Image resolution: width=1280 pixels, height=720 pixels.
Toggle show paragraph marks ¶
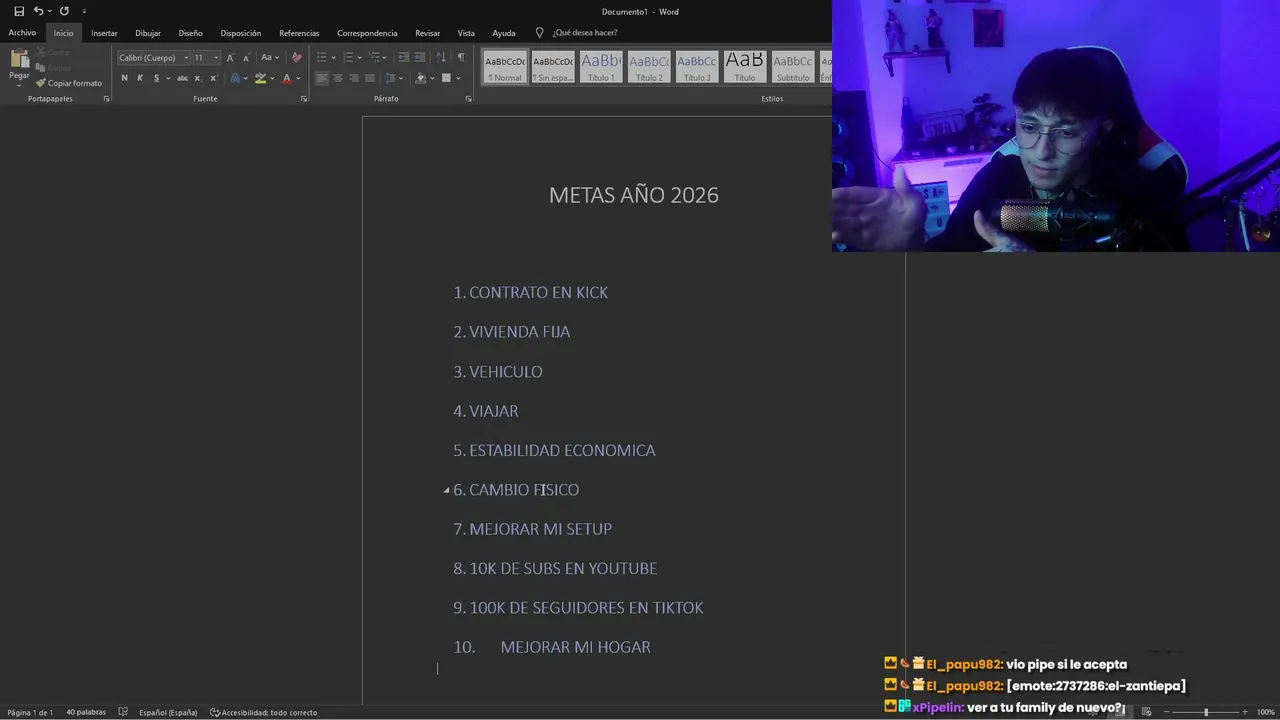click(461, 57)
